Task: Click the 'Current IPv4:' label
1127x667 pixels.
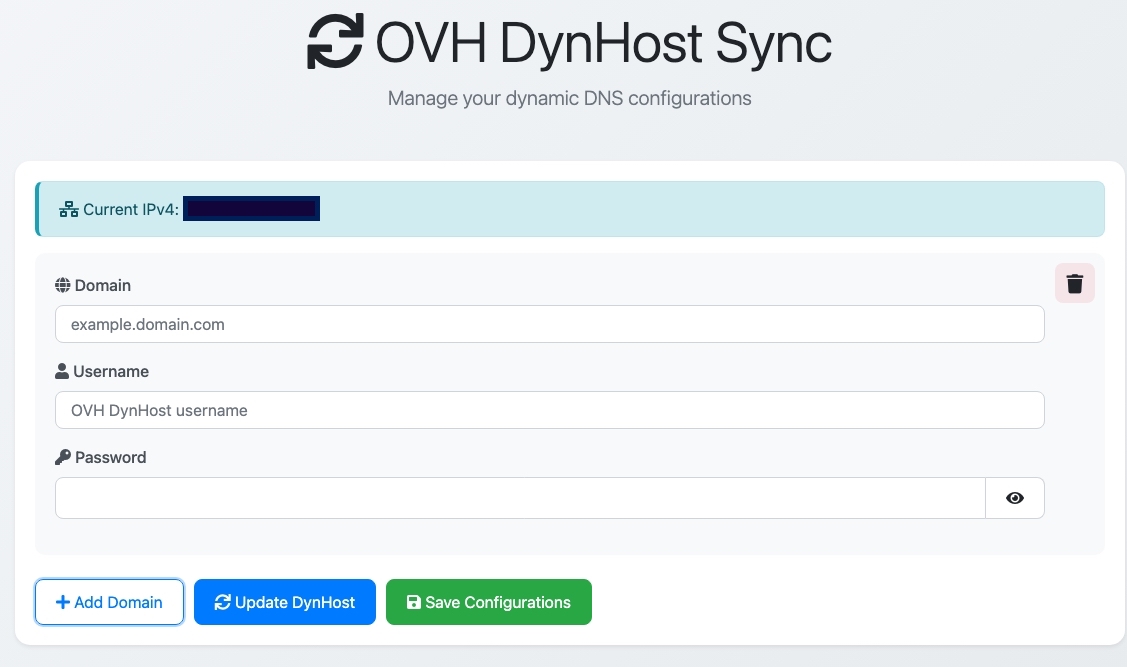Action: point(131,209)
